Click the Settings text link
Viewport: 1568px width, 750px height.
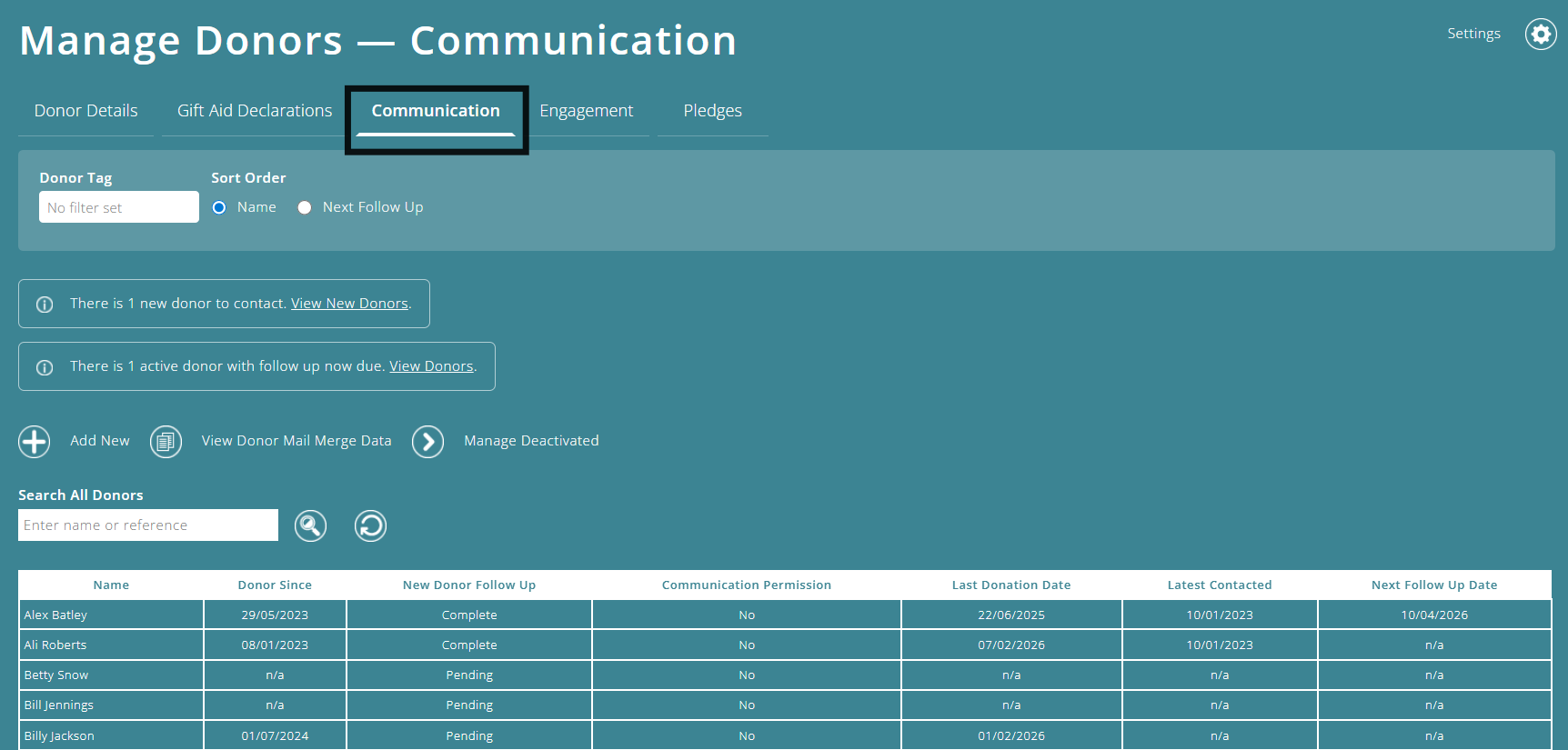pos(1473,34)
